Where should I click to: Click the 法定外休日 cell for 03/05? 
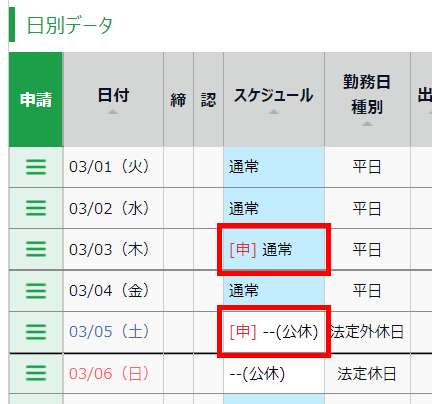pos(367,332)
